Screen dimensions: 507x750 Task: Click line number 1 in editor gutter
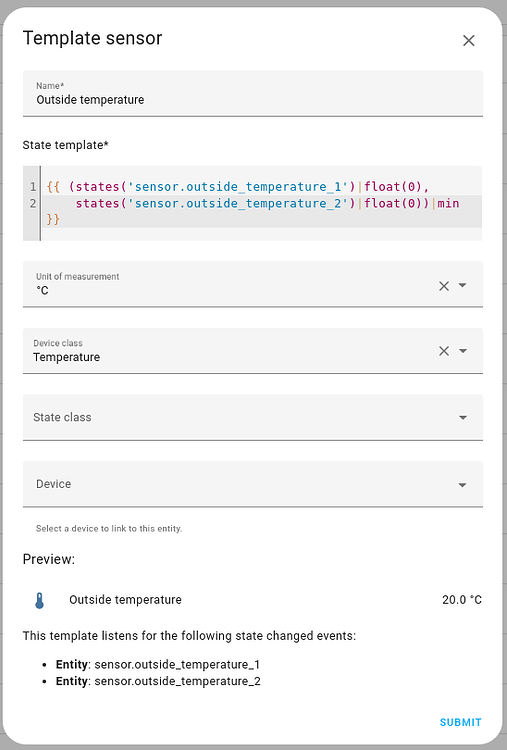33,187
